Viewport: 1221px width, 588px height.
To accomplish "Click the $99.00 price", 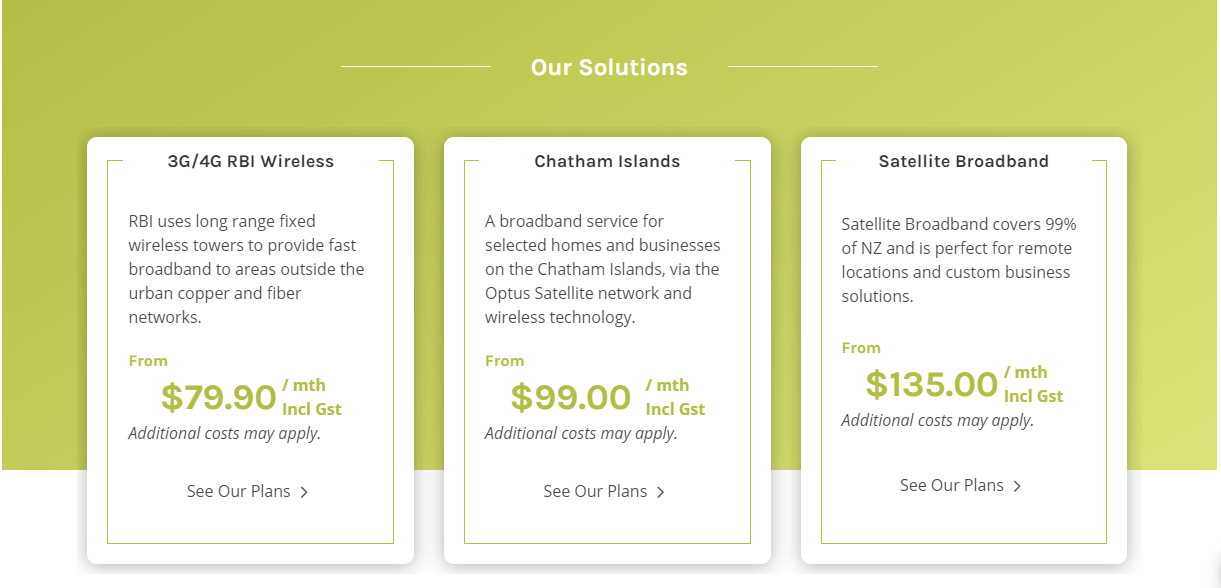I will [571, 397].
